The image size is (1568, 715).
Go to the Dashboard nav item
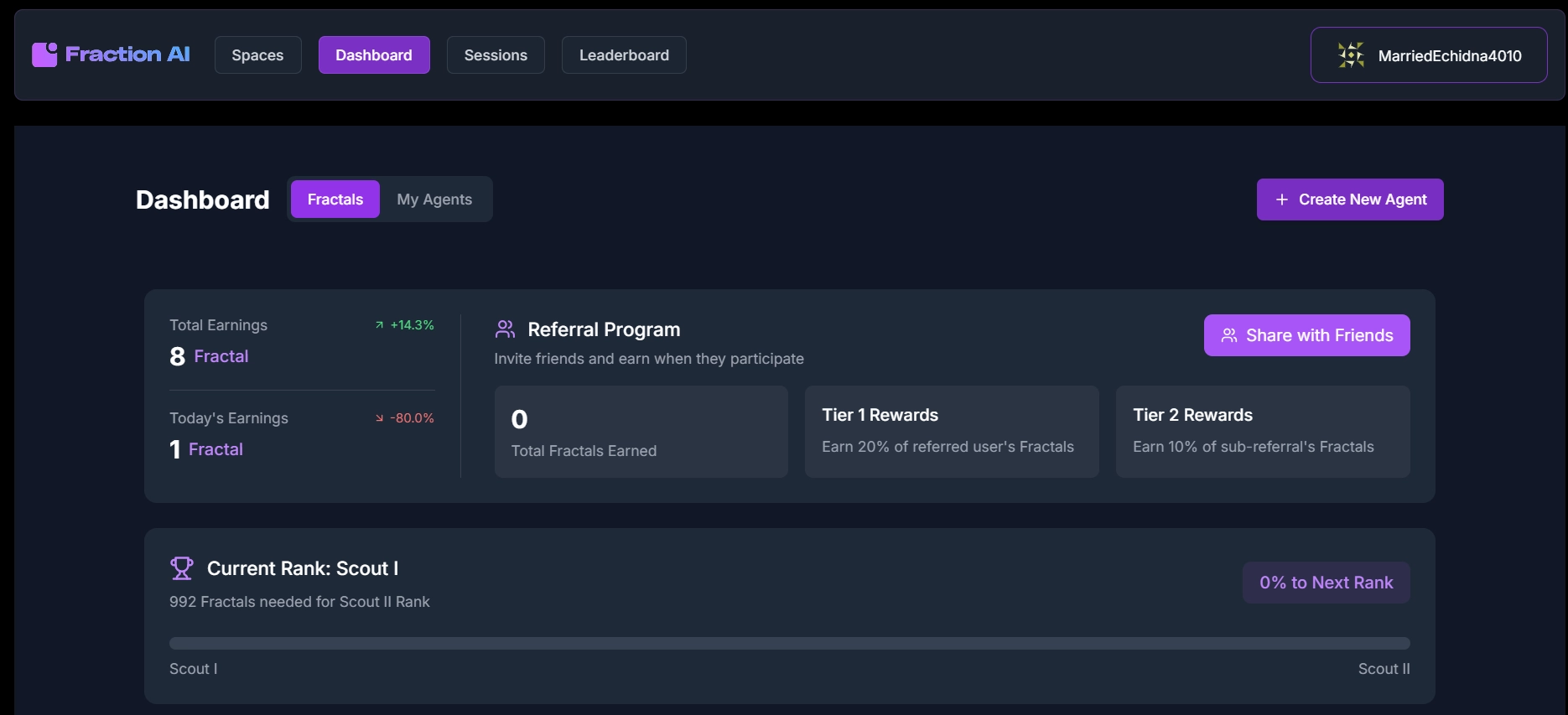[374, 55]
